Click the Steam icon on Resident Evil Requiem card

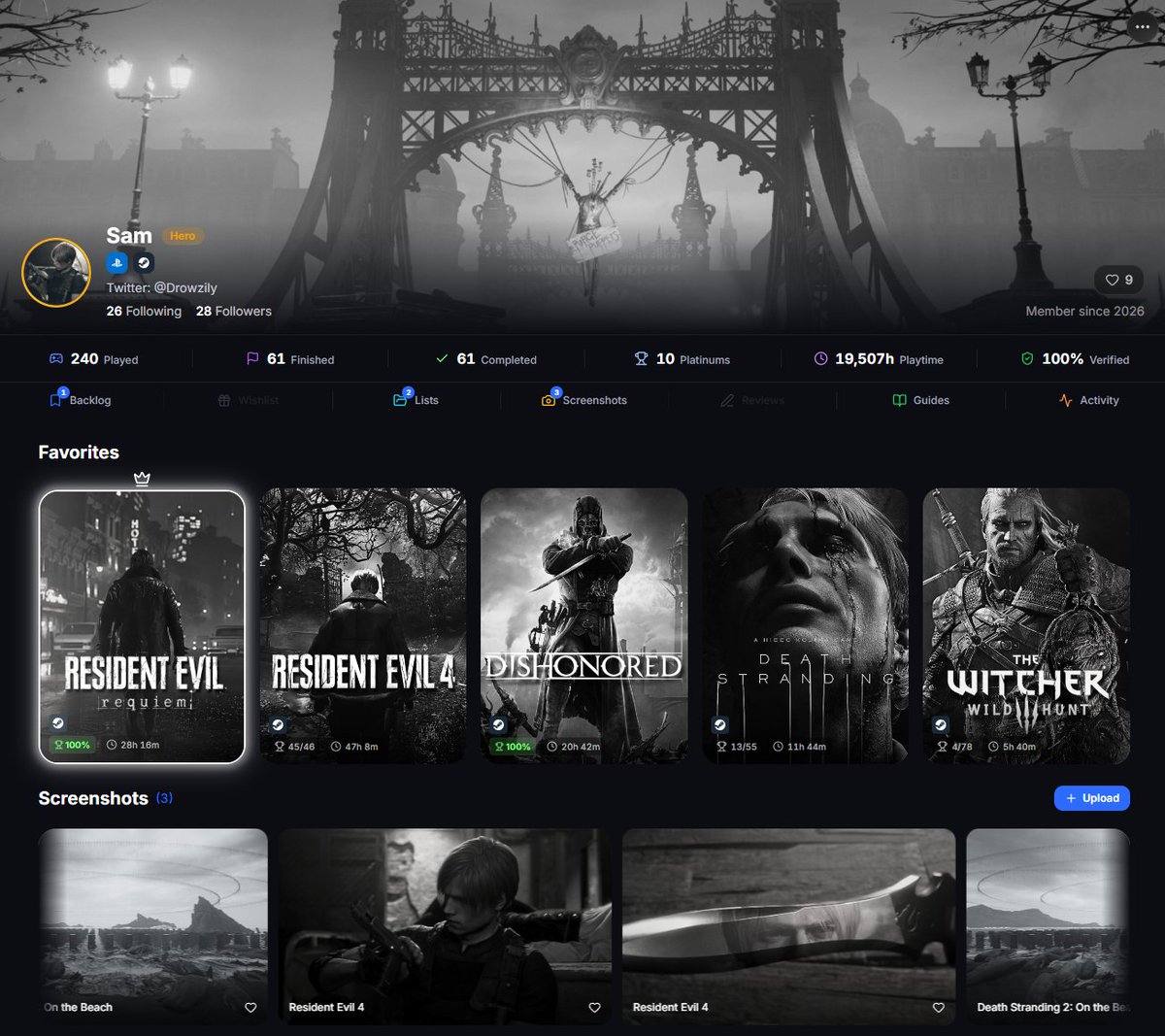(x=57, y=723)
